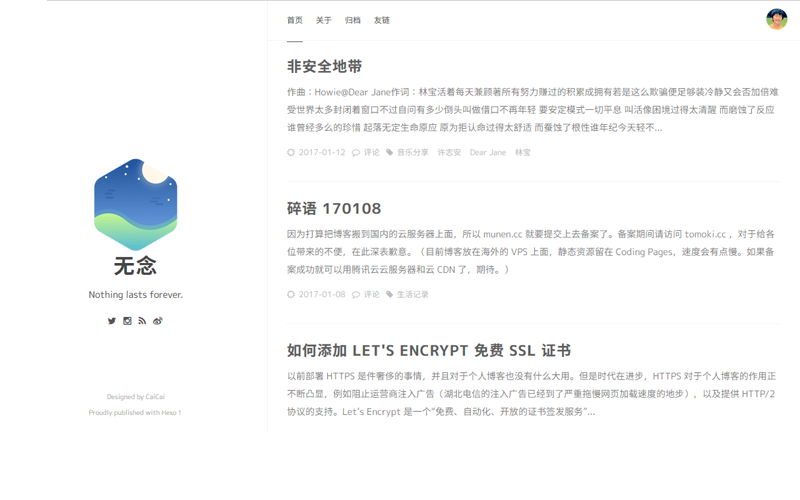Click the Weibo icon in sidebar
The image size is (800, 500).
158,321
